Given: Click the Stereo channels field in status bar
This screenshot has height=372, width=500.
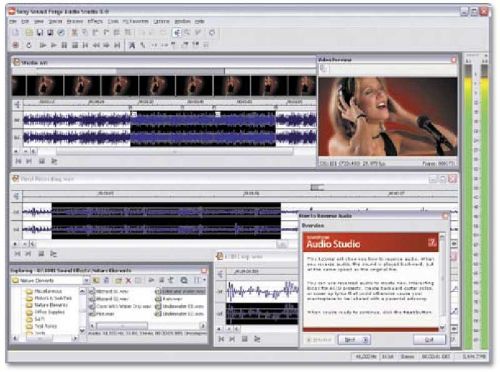Looking at the screenshot, I should (407, 357).
